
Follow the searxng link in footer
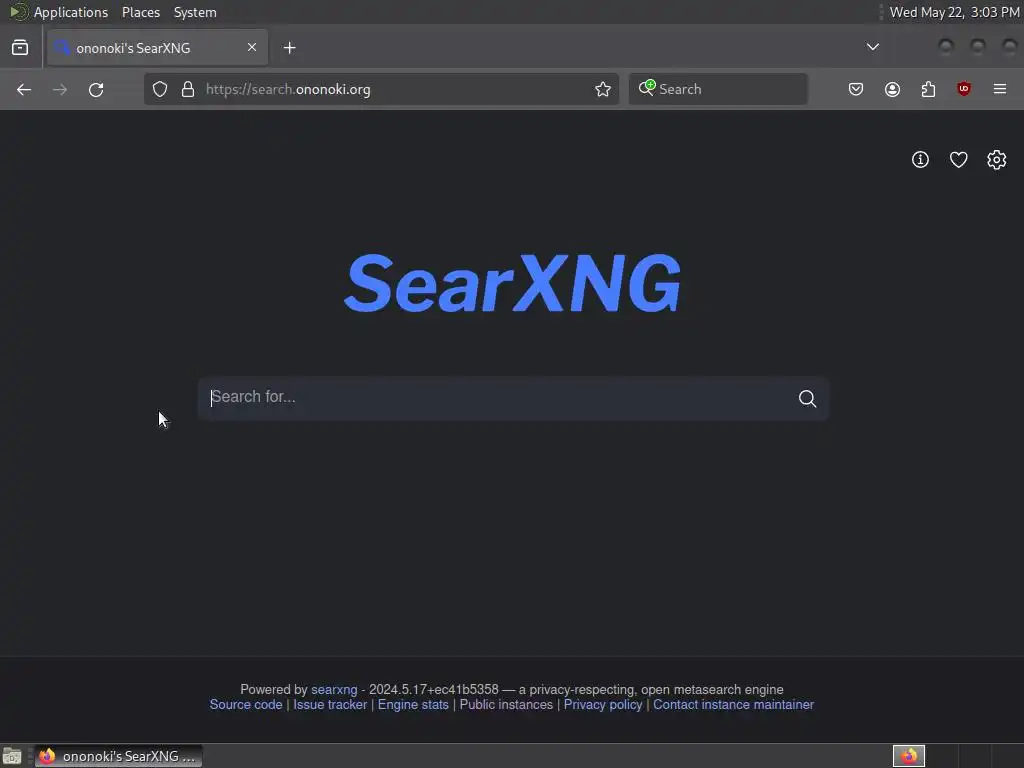334,690
